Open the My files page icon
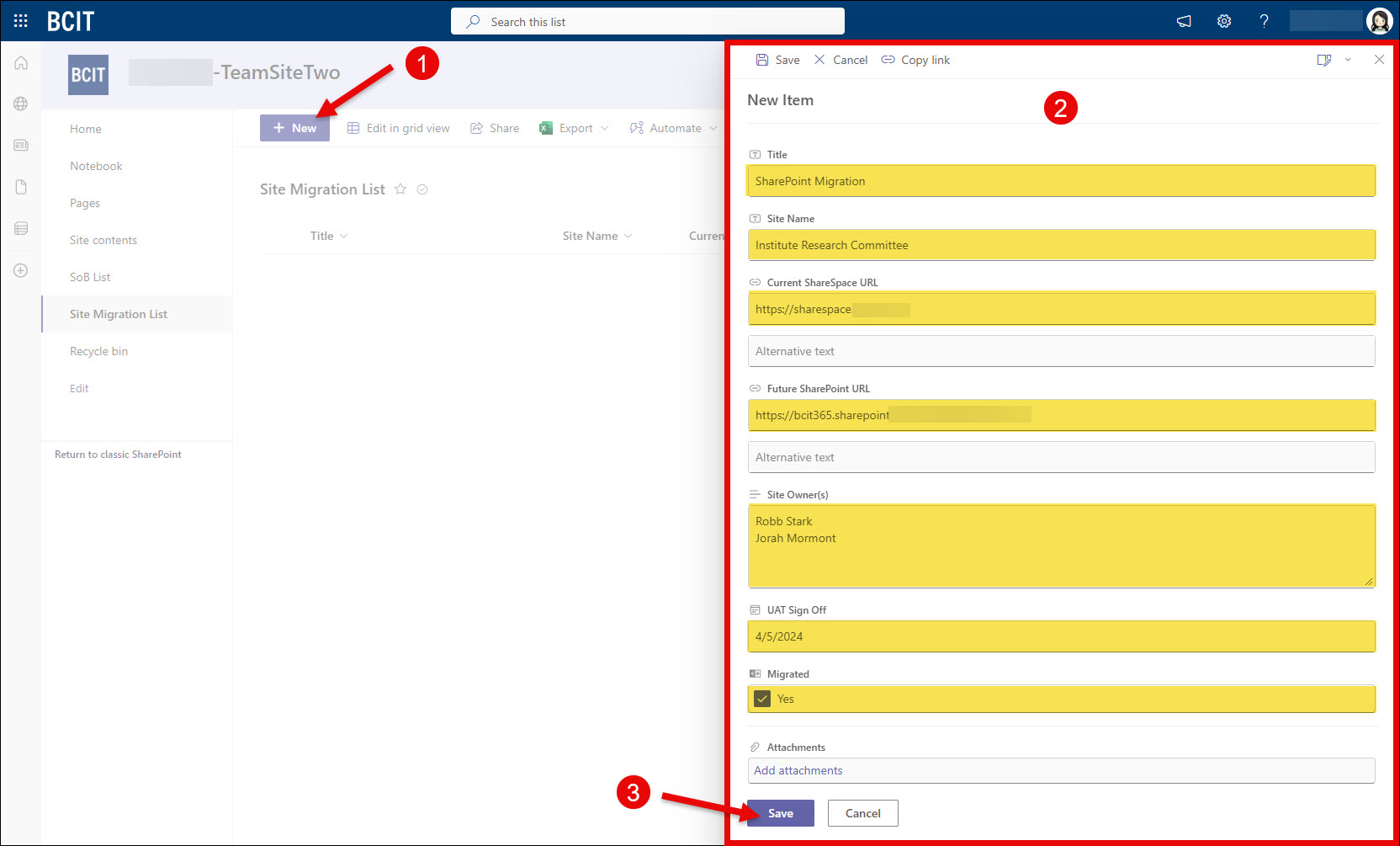The height and width of the screenshot is (846, 1400). click(21, 187)
